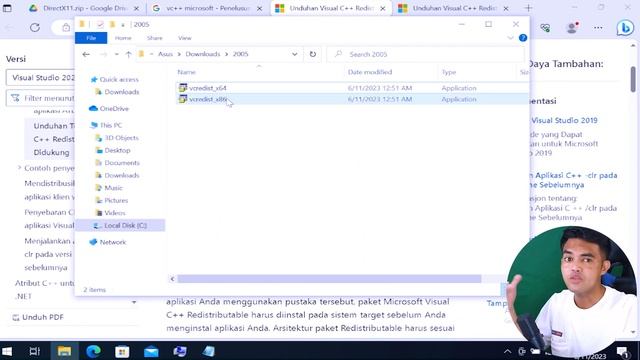The image size is (640, 360).
Task: Open the notification center icon
Action: point(623,351)
